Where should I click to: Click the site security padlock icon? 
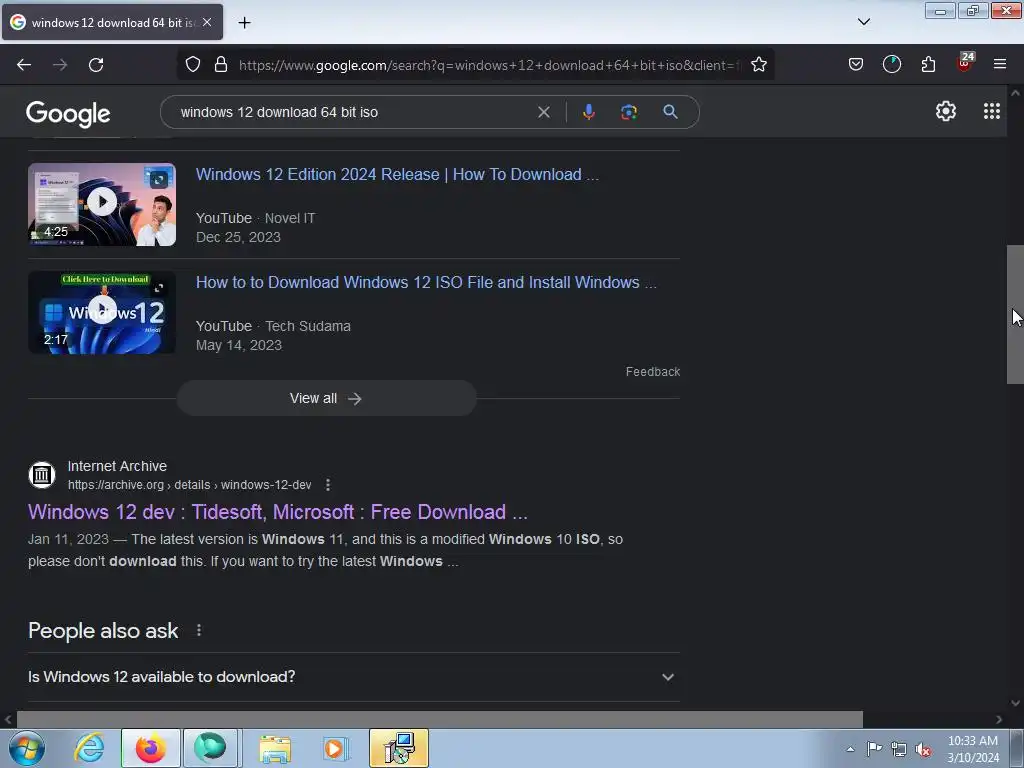pos(221,65)
